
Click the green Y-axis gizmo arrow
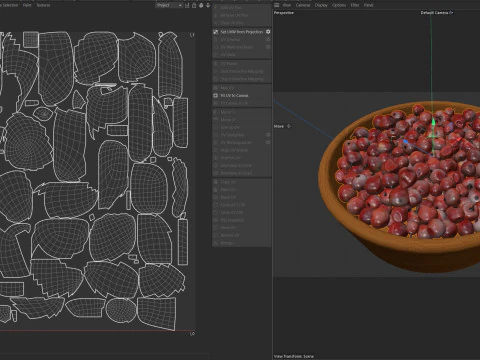pos(433,122)
